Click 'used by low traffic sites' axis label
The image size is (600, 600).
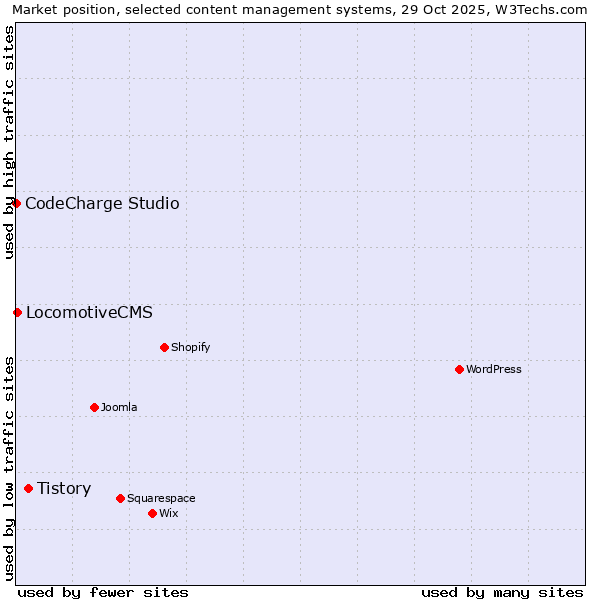pos(9,468)
